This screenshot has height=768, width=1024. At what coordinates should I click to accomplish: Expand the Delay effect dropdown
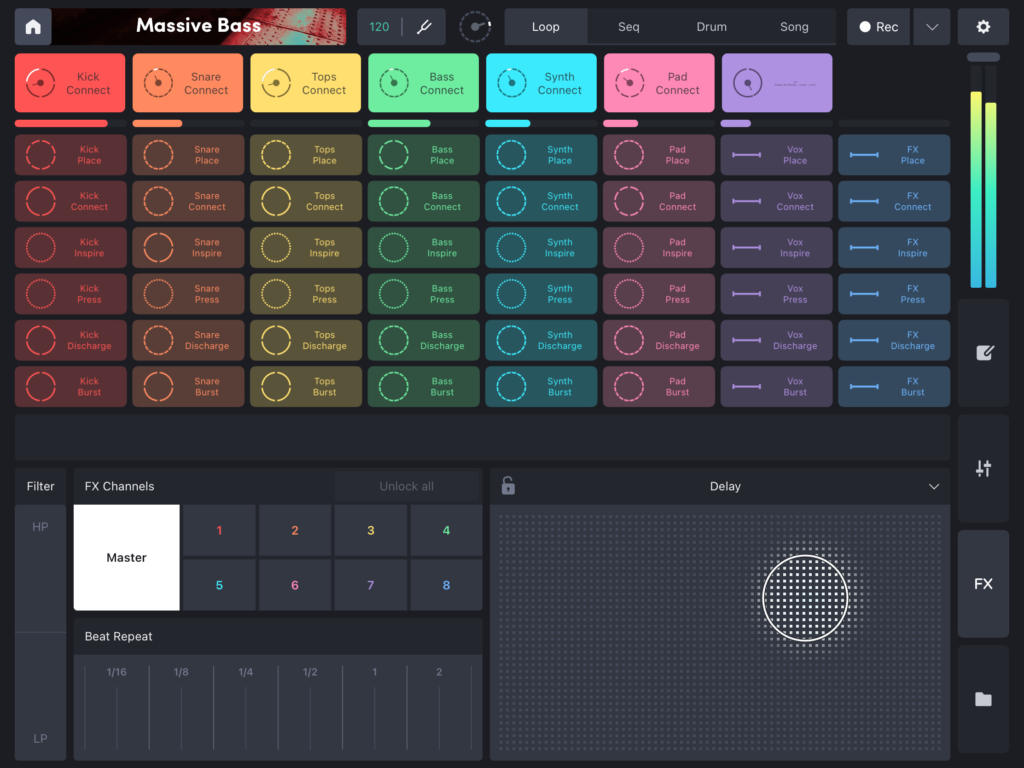(x=933, y=487)
